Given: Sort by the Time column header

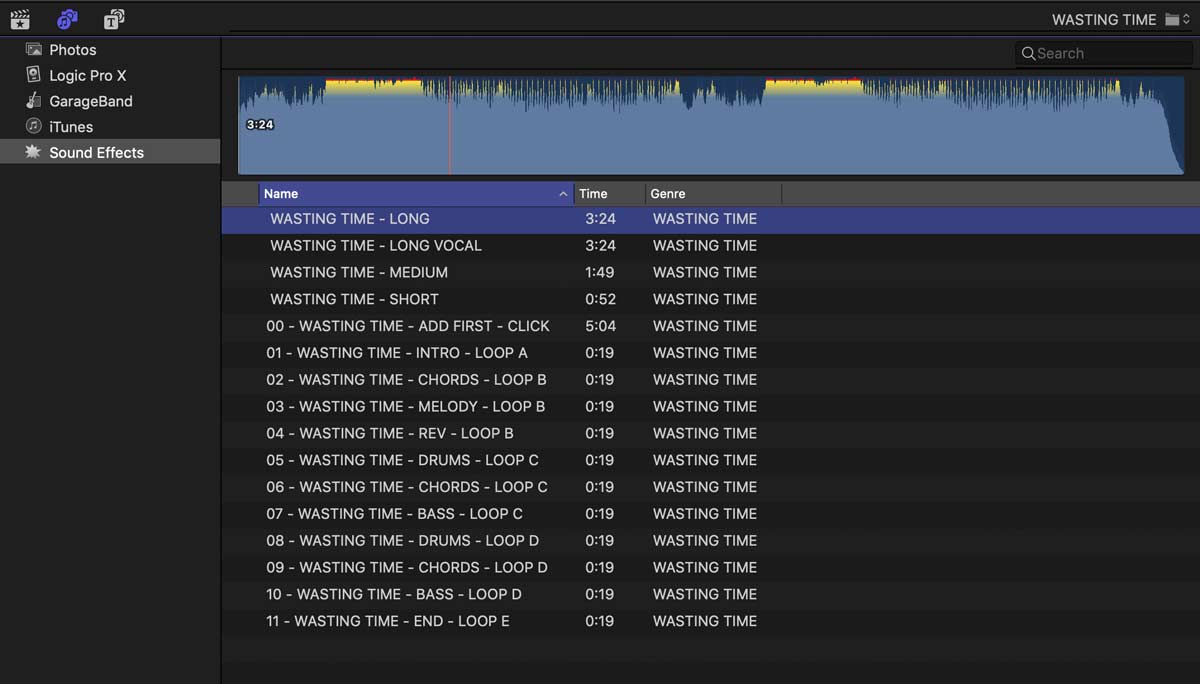Looking at the screenshot, I should point(609,194).
